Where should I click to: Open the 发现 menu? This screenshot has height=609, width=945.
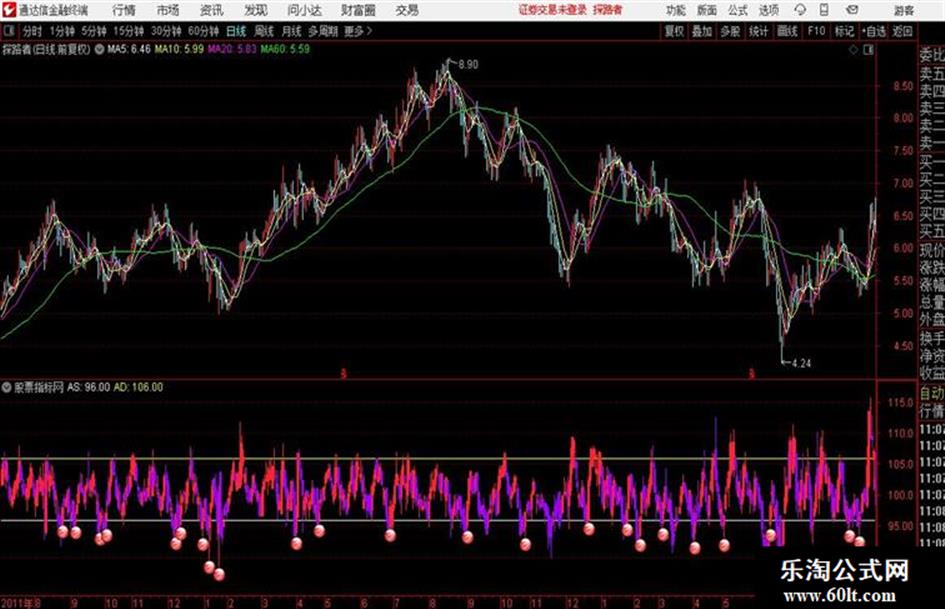[256, 10]
